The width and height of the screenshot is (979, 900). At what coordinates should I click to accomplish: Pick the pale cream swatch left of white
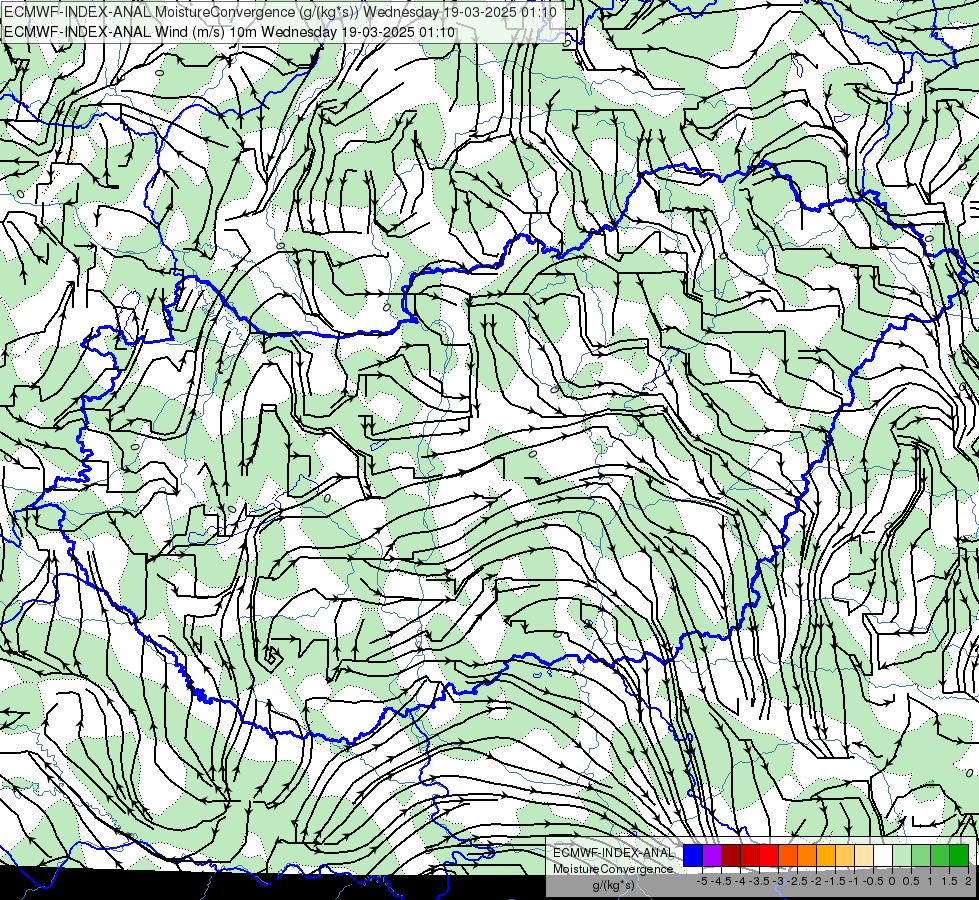pos(864,855)
